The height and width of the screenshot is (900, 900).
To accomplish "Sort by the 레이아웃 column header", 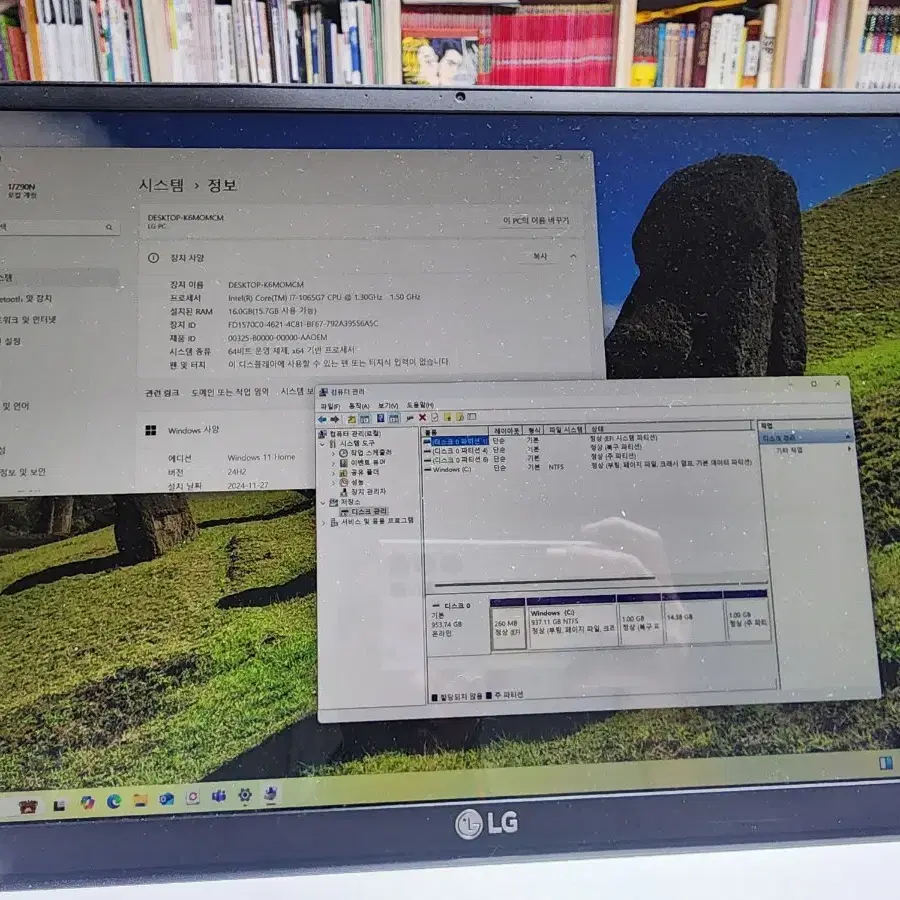I will click(506, 430).
